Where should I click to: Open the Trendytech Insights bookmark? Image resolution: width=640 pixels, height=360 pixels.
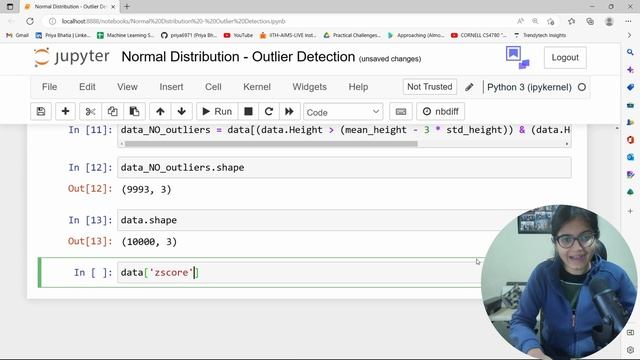[540, 36]
